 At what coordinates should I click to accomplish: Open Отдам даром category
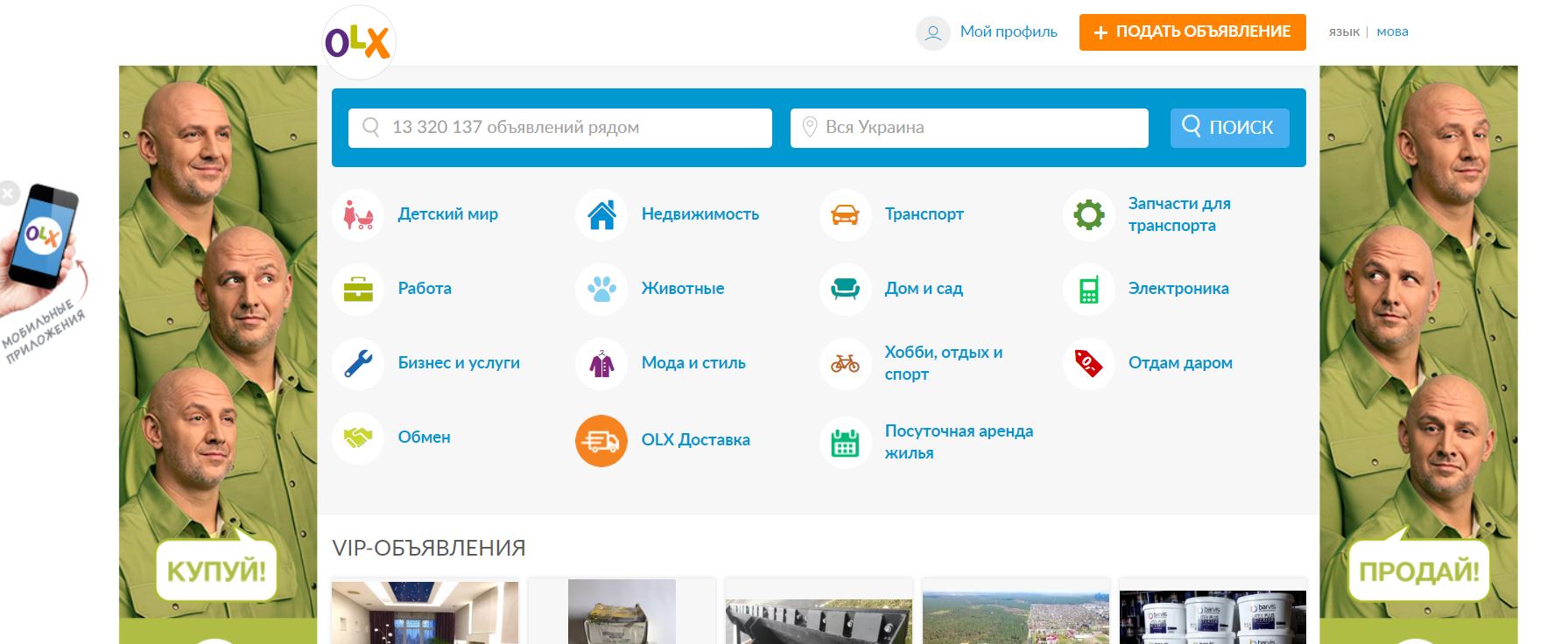pos(1180,363)
